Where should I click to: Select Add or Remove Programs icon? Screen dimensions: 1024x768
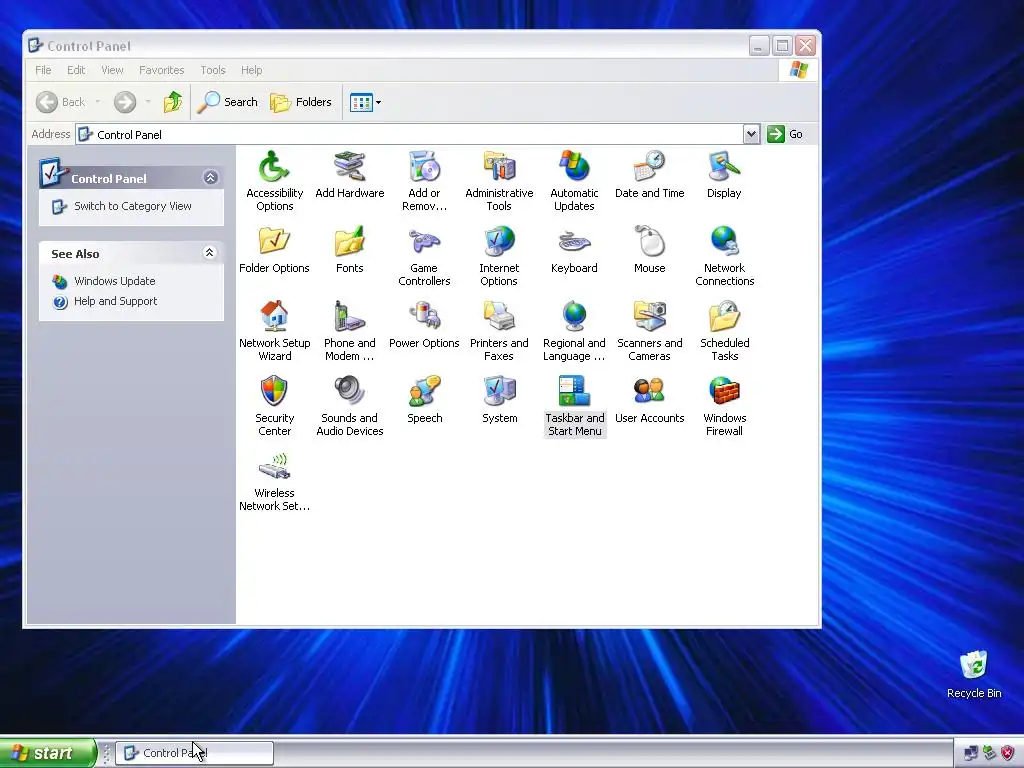[424, 181]
